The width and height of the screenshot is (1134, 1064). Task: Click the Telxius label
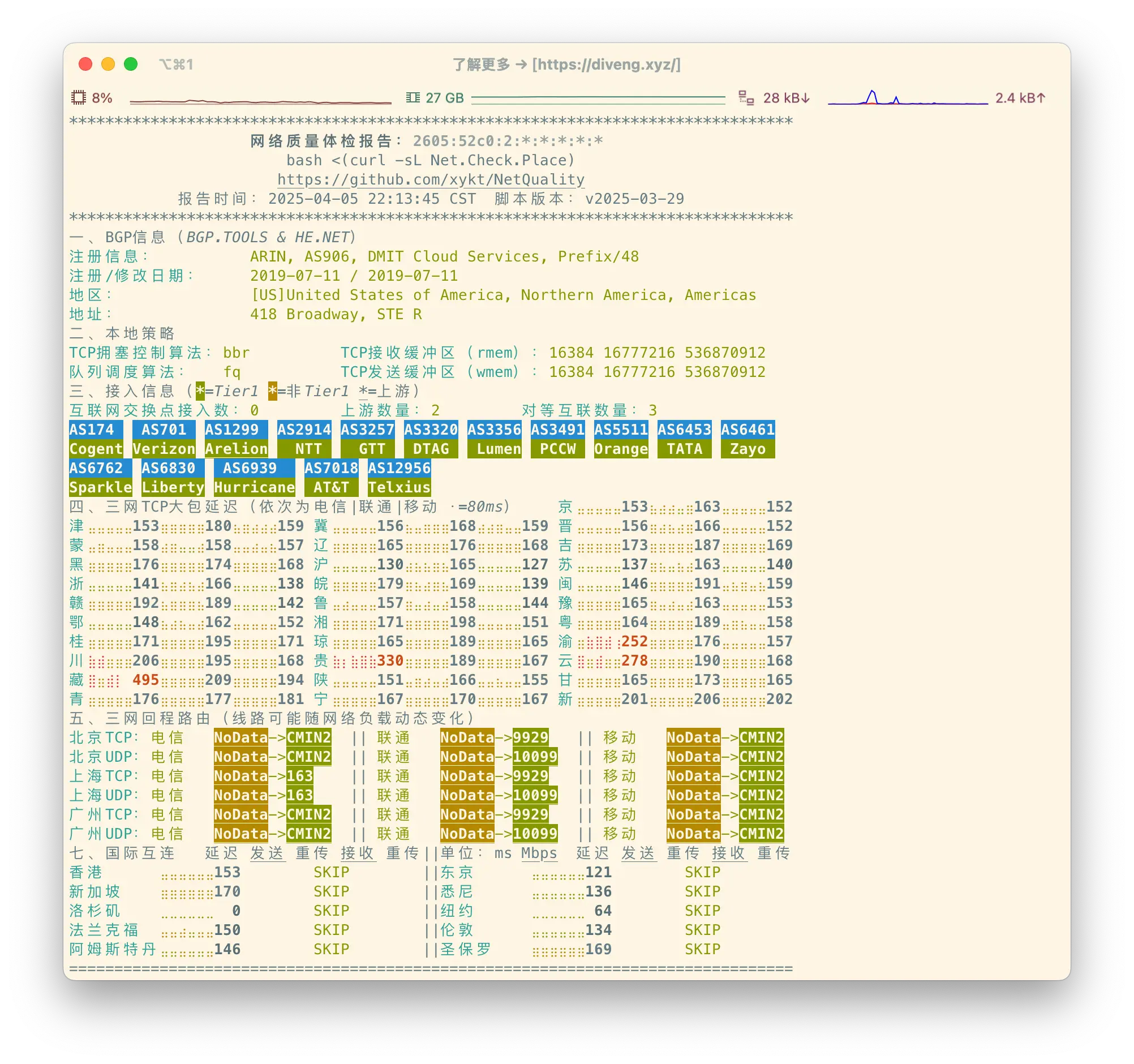[x=399, y=488]
